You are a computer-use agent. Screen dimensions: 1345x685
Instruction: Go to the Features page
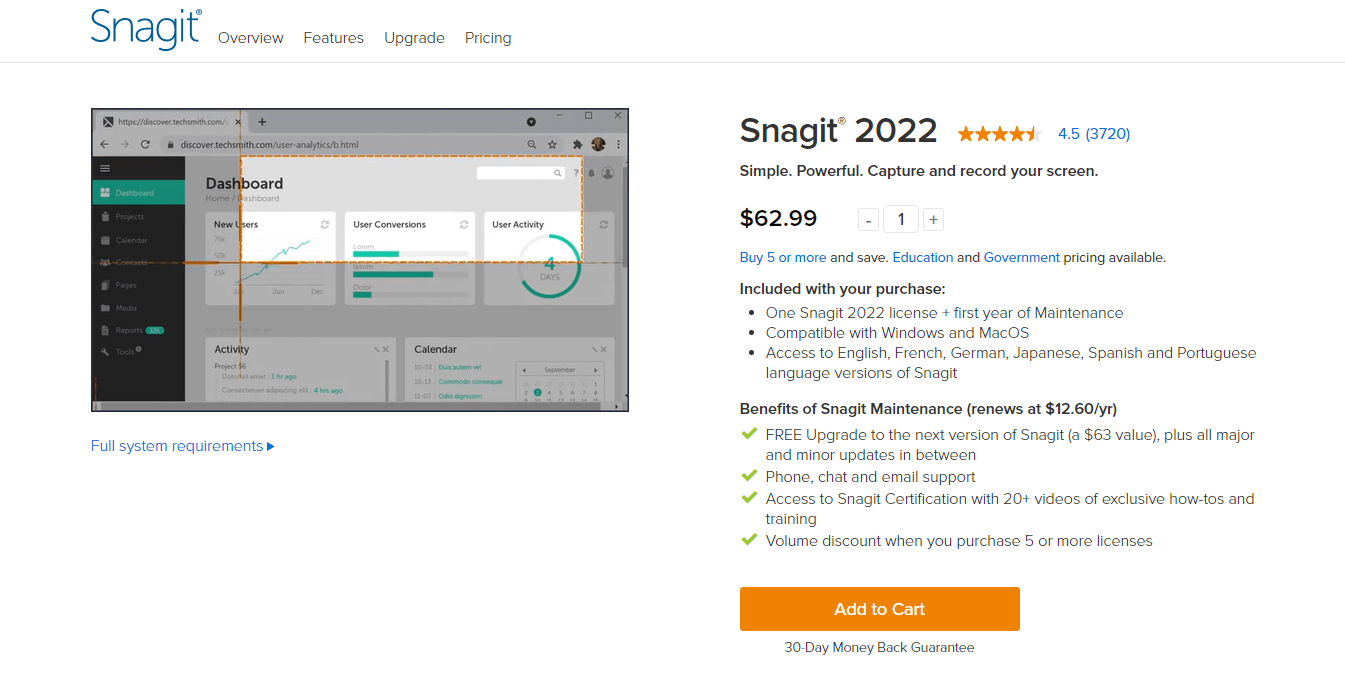(x=334, y=38)
